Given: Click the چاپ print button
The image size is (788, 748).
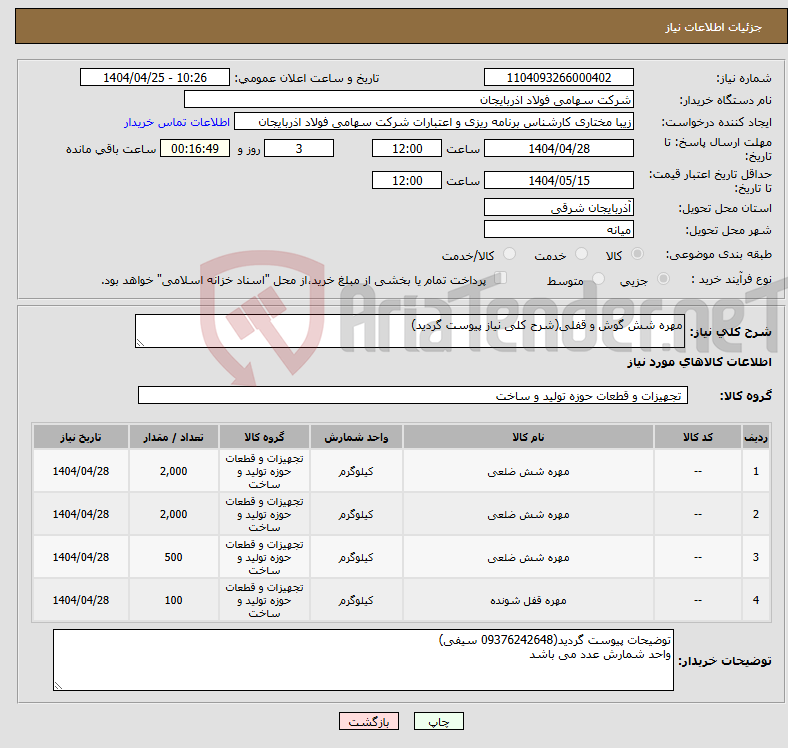Looking at the screenshot, I should point(439,721).
